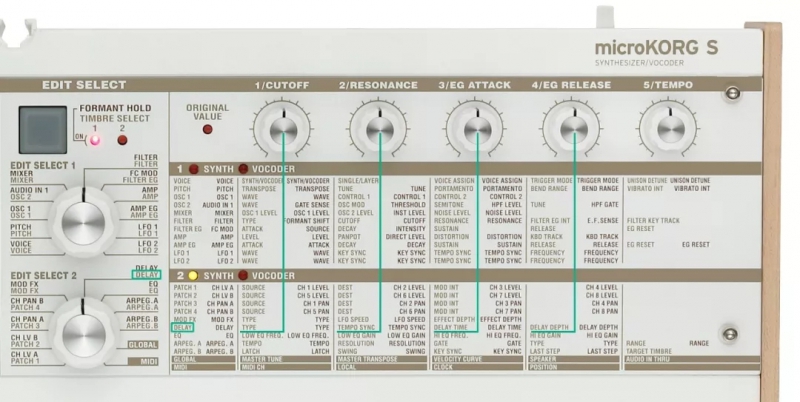
Task: Click the row 1 SYNTH red LED
Action: (193, 169)
